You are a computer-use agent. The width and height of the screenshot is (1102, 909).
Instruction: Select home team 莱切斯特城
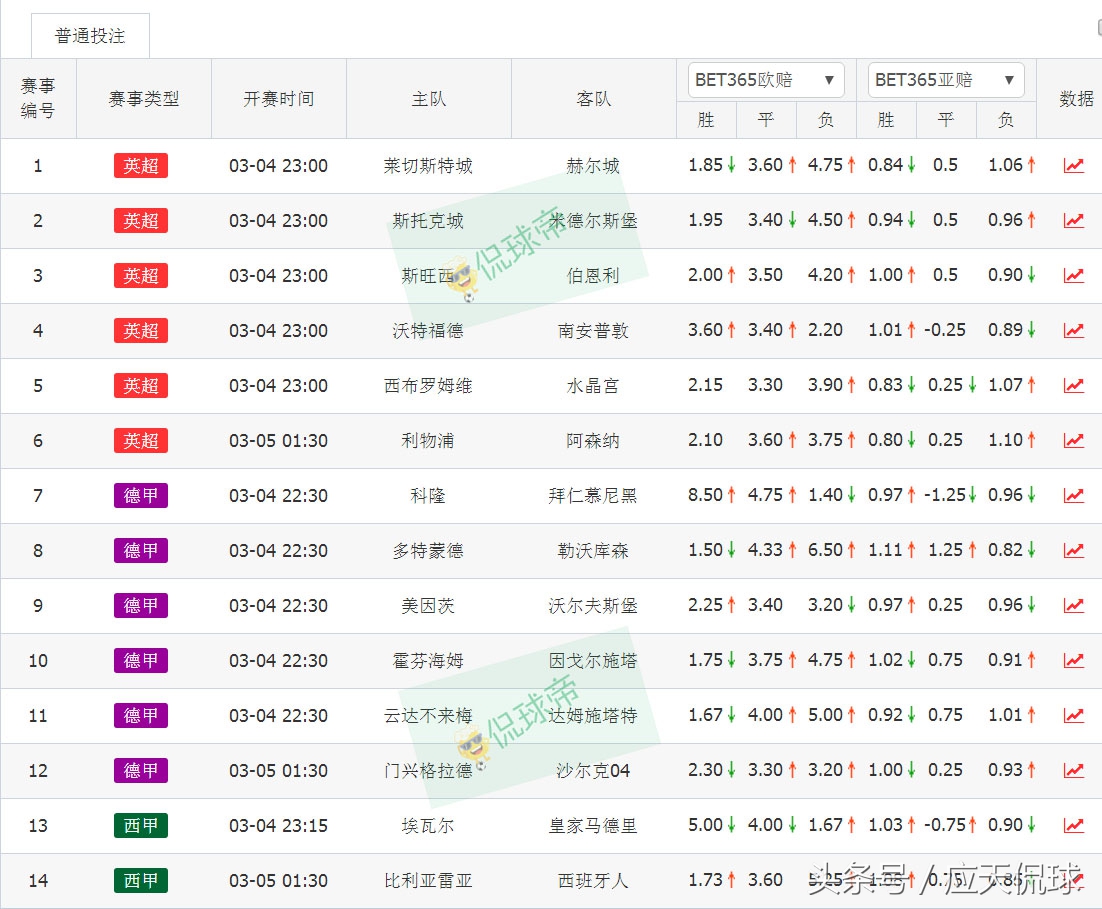(428, 166)
